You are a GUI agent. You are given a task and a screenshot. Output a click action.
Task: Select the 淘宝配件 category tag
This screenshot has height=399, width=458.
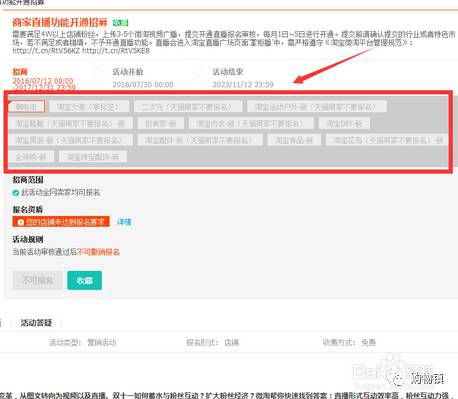click(200, 140)
